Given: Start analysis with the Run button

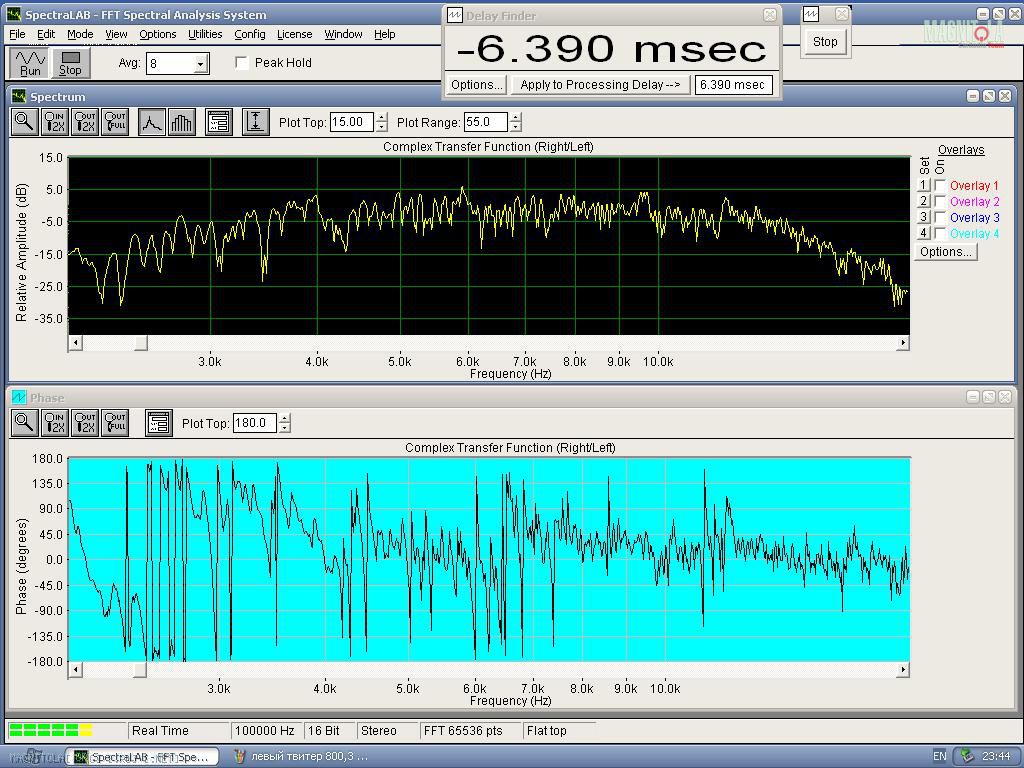Looking at the screenshot, I should [29, 63].
